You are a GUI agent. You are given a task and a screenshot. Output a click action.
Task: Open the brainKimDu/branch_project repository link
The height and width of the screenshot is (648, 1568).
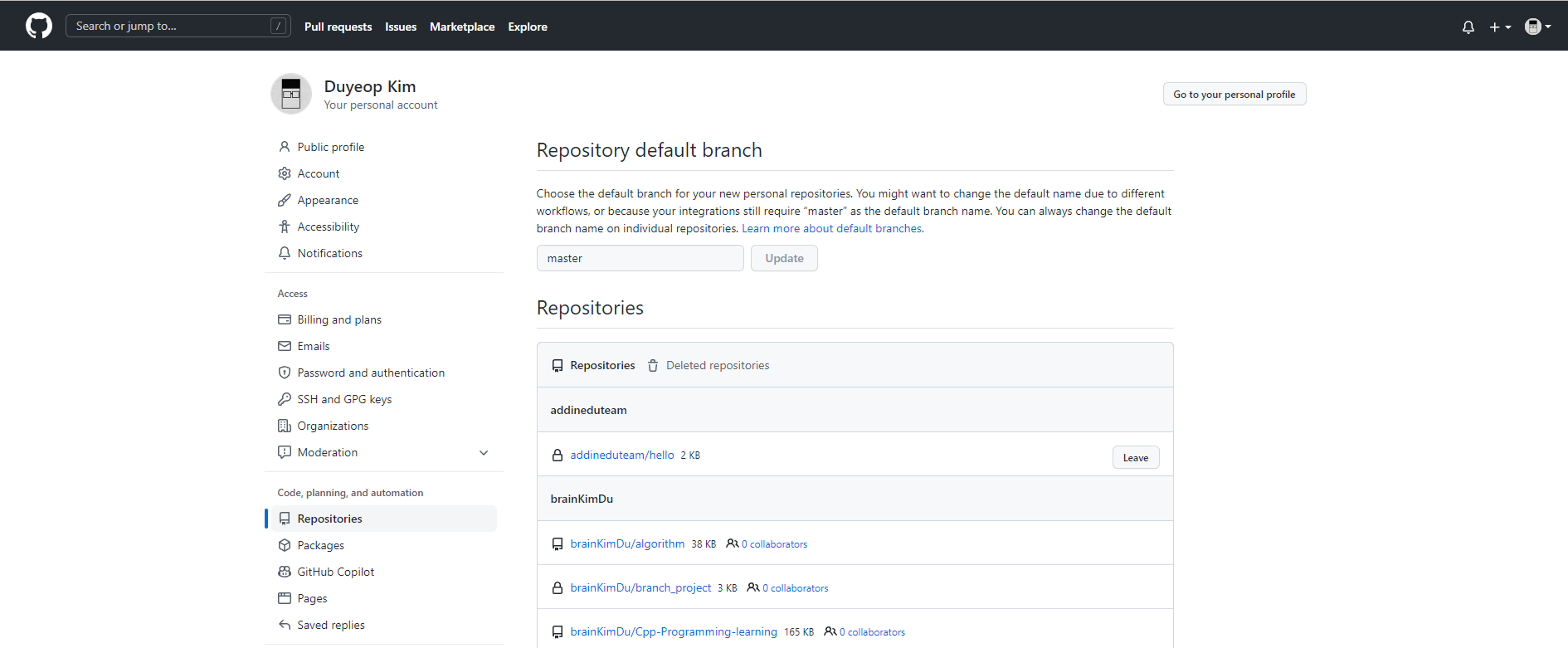point(640,587)
